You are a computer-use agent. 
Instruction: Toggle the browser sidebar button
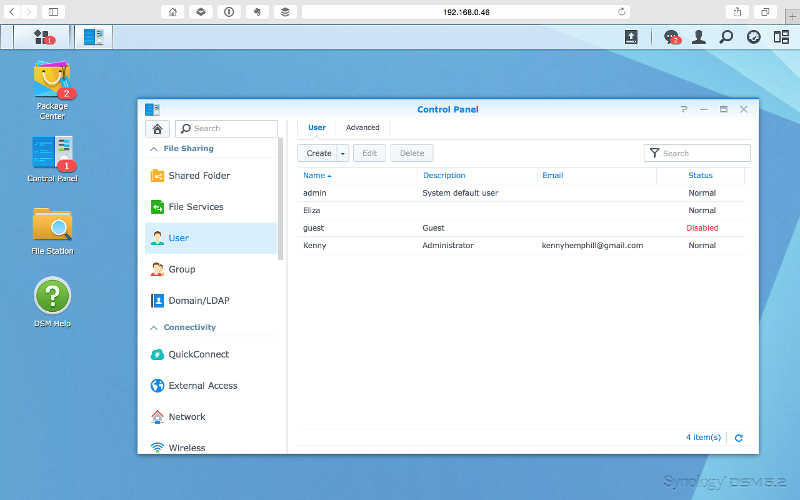[53, 12]
